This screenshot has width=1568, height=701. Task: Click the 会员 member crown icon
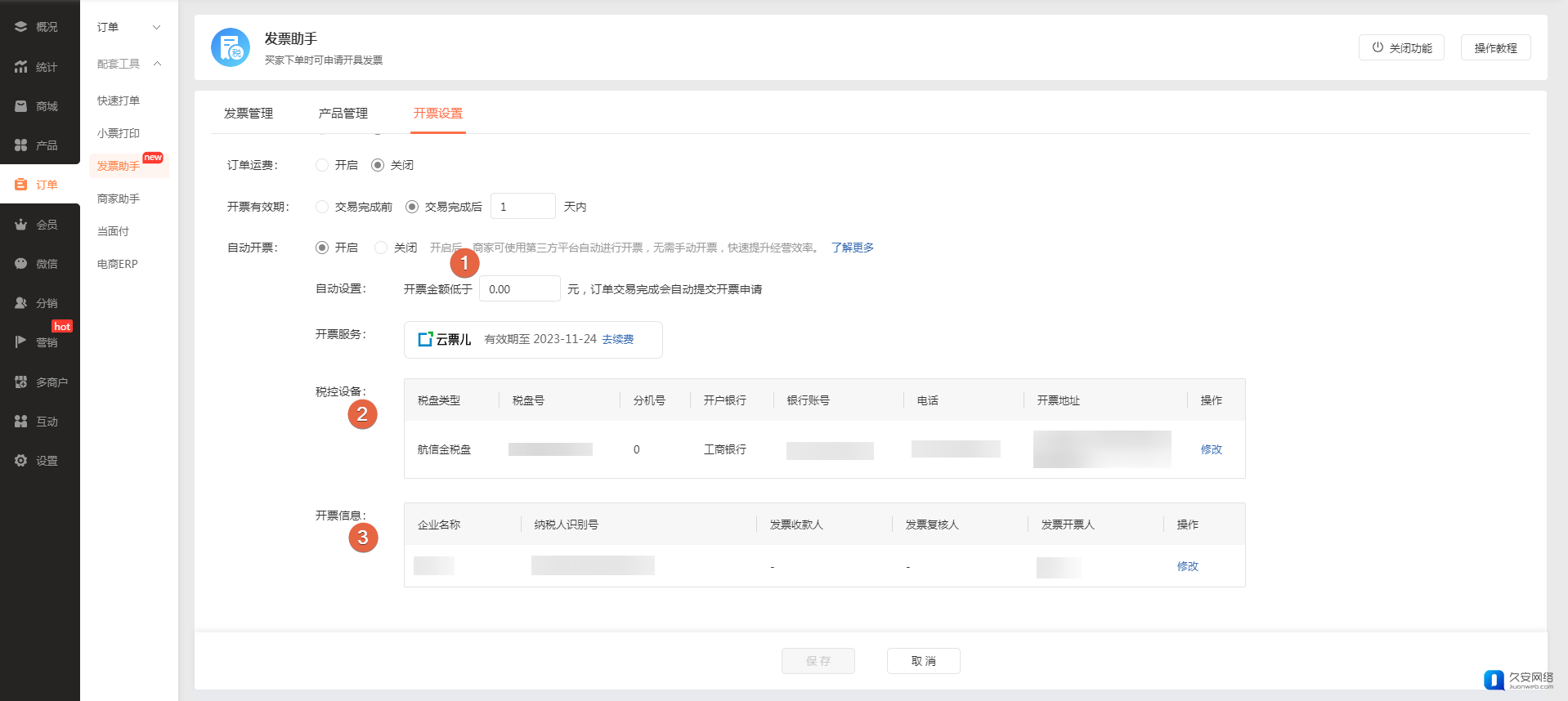click(21, 225)
